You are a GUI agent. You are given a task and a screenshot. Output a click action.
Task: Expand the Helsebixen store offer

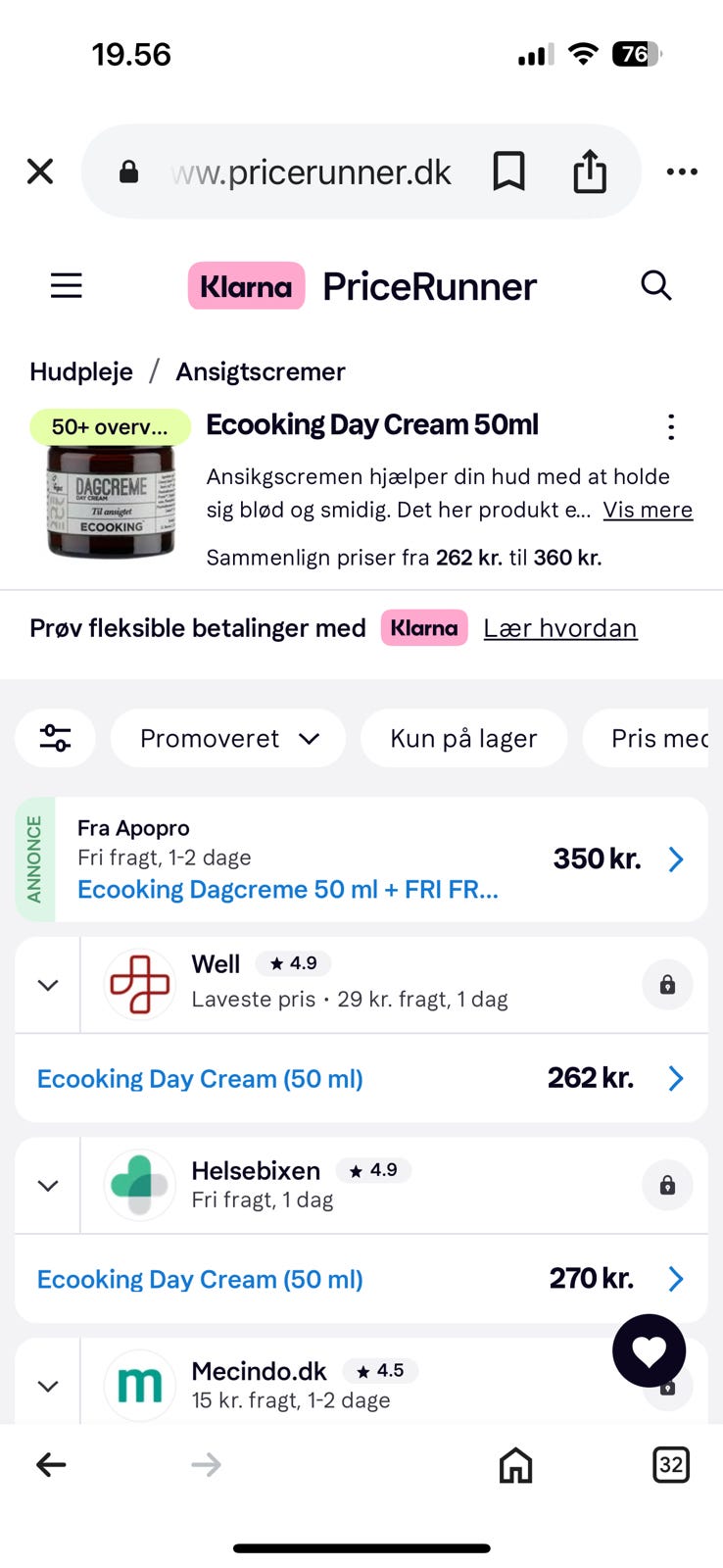[48, 1186]
